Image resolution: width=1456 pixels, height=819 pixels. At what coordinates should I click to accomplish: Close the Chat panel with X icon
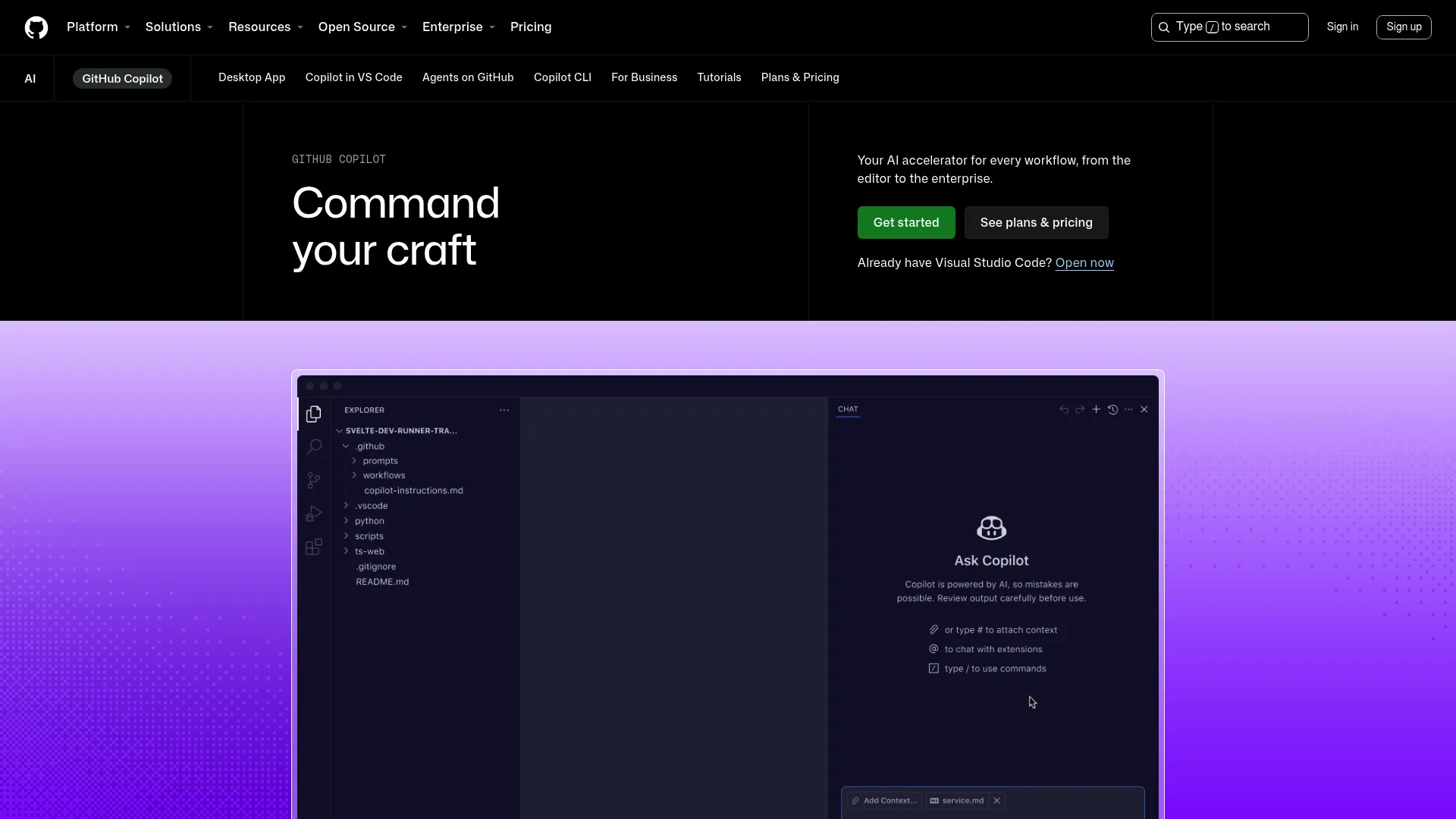1144,409
